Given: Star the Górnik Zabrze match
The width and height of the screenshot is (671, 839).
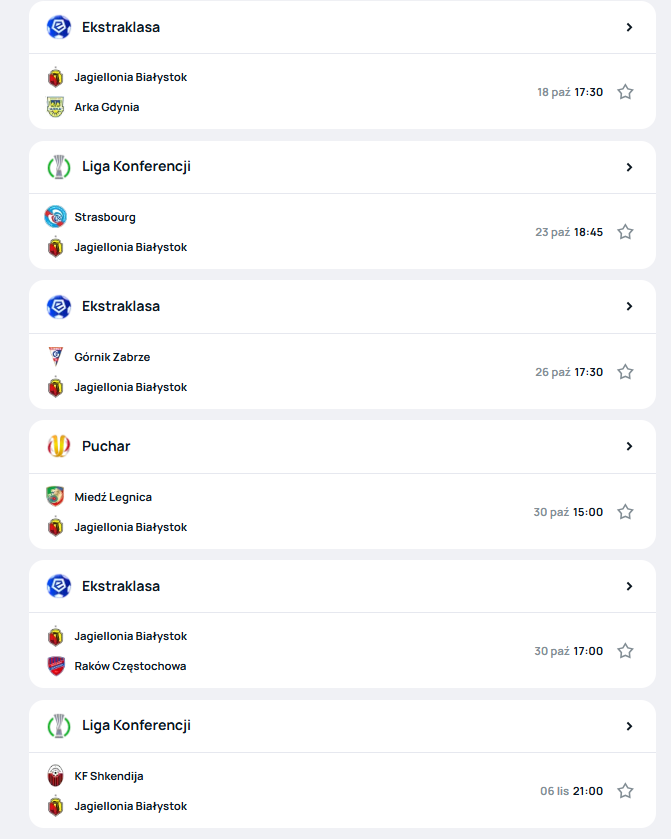Looking at the screenshot, I should point(625,372).
